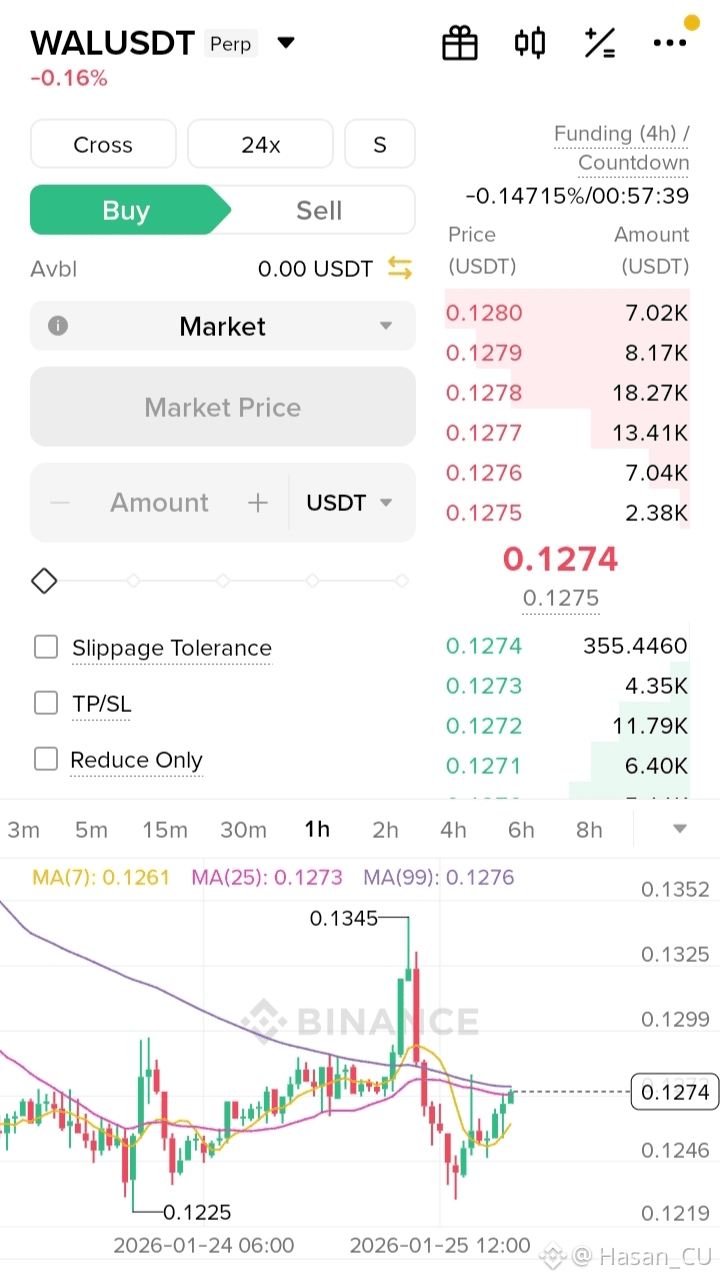Change the 24x leverage setting

point(260,144)
